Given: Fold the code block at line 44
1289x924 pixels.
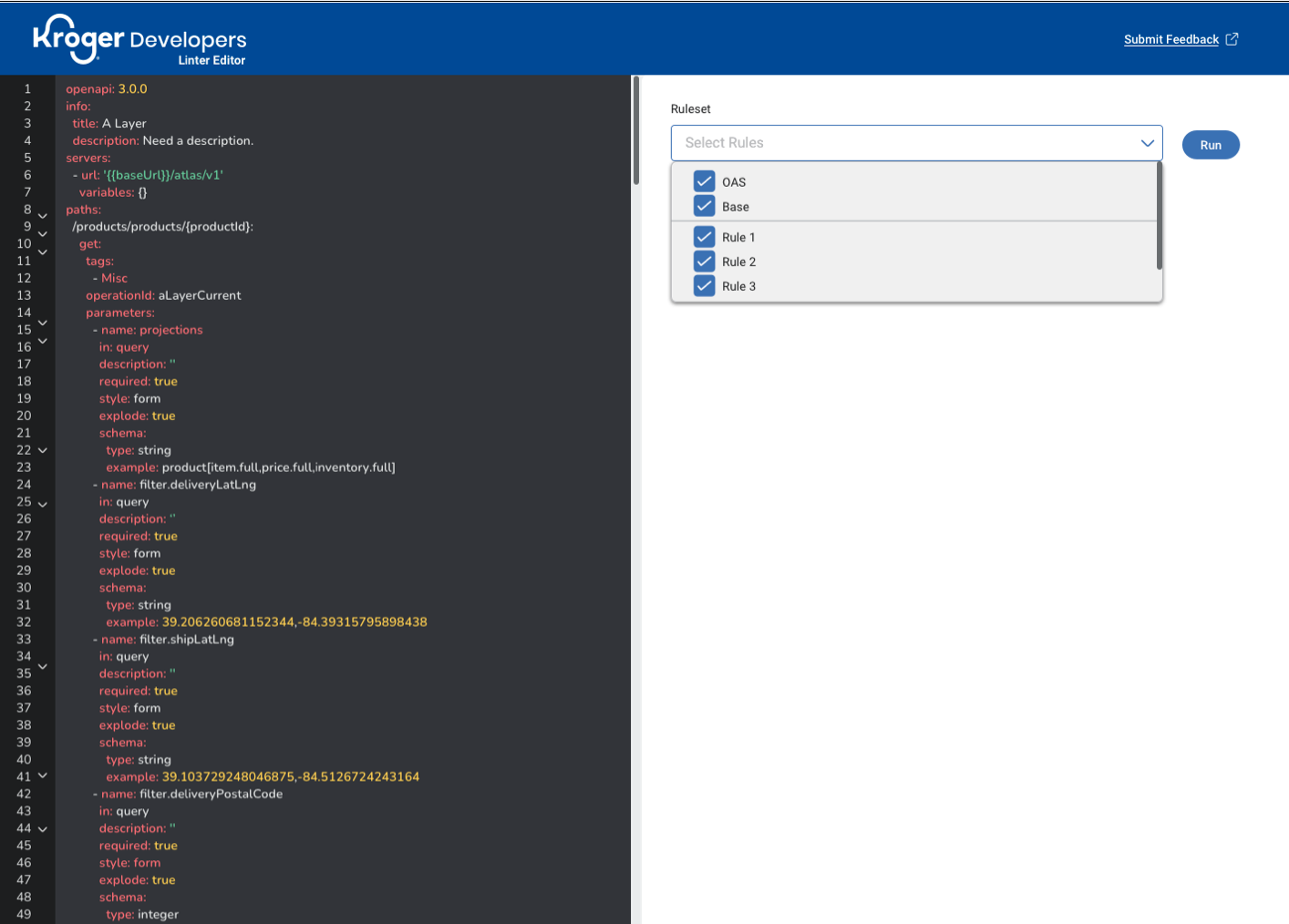Looking at the screenshot, I should pos(43,829).
